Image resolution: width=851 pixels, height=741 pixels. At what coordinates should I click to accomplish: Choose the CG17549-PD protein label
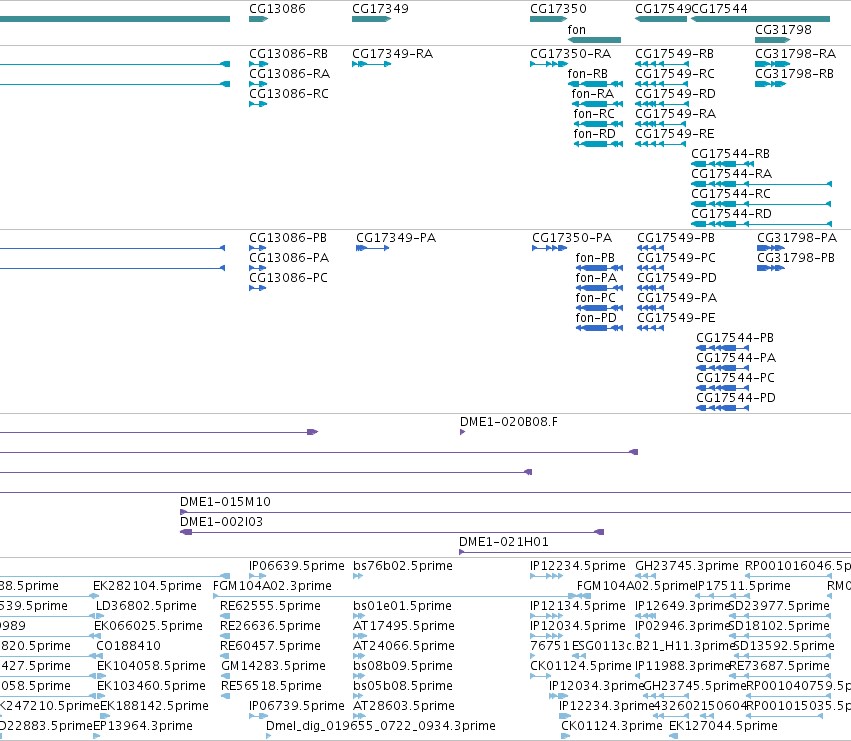(x=677, y=278)
